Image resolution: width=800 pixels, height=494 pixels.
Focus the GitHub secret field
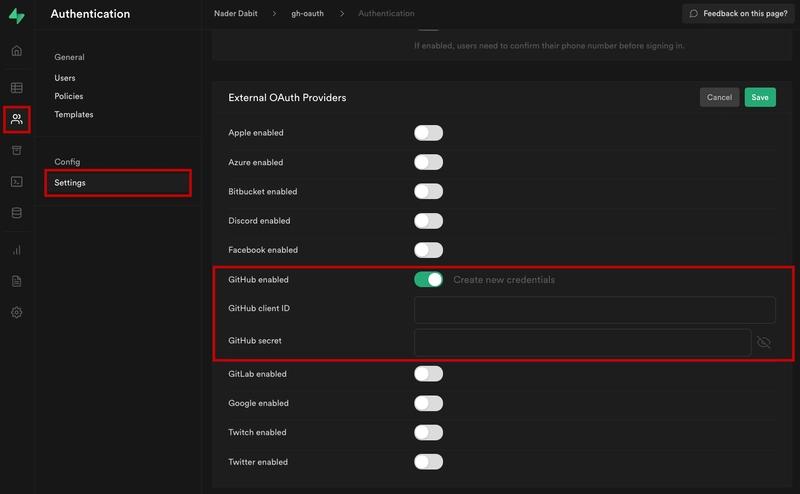point(583,342)
